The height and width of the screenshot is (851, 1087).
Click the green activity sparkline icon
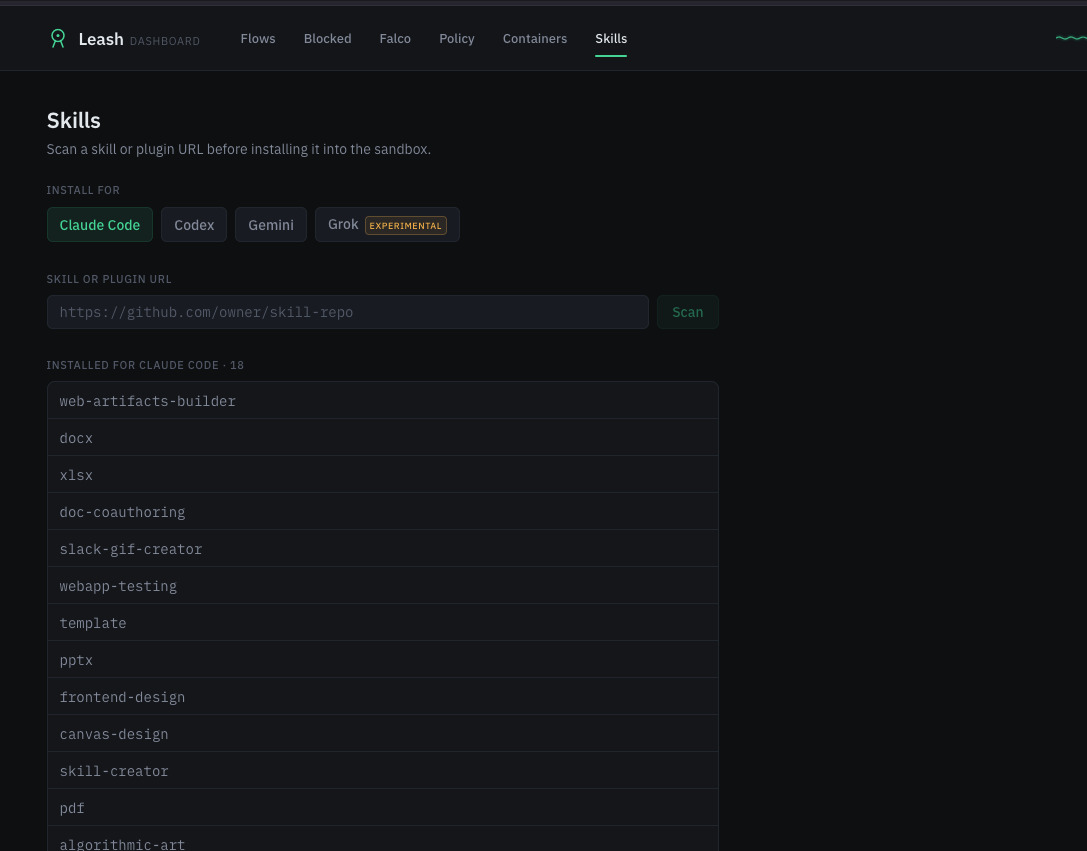(x=1071, y=38)
